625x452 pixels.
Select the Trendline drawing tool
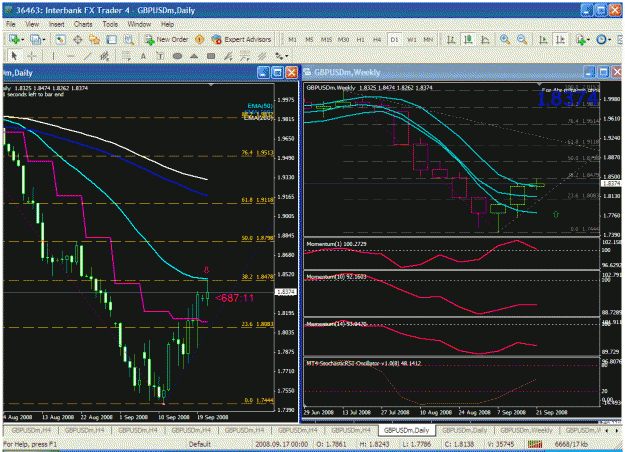click(x=87, y=56)
